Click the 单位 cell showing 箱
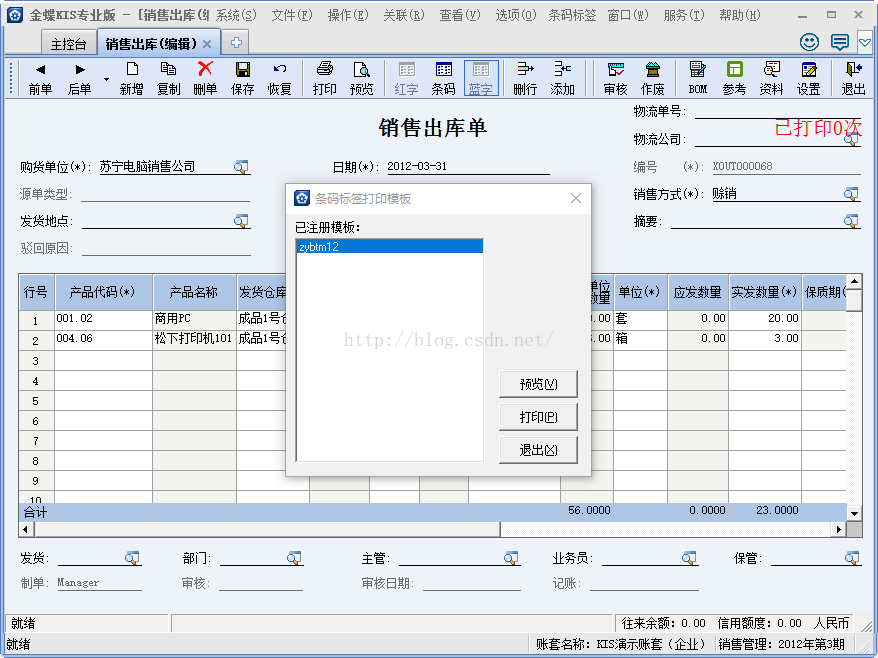The width and height of the screenshot is (878, 658). point(641,339)
